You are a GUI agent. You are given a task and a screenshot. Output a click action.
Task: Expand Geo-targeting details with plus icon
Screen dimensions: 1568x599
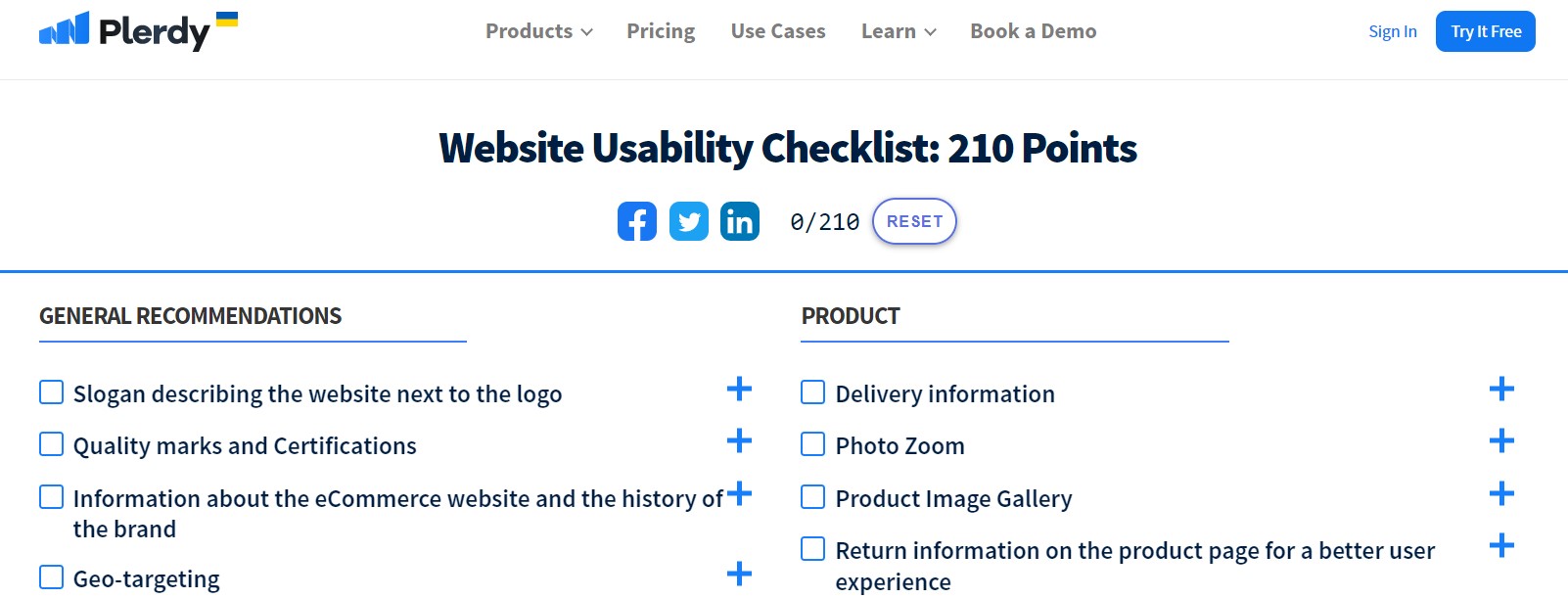(x=739, y=574)
